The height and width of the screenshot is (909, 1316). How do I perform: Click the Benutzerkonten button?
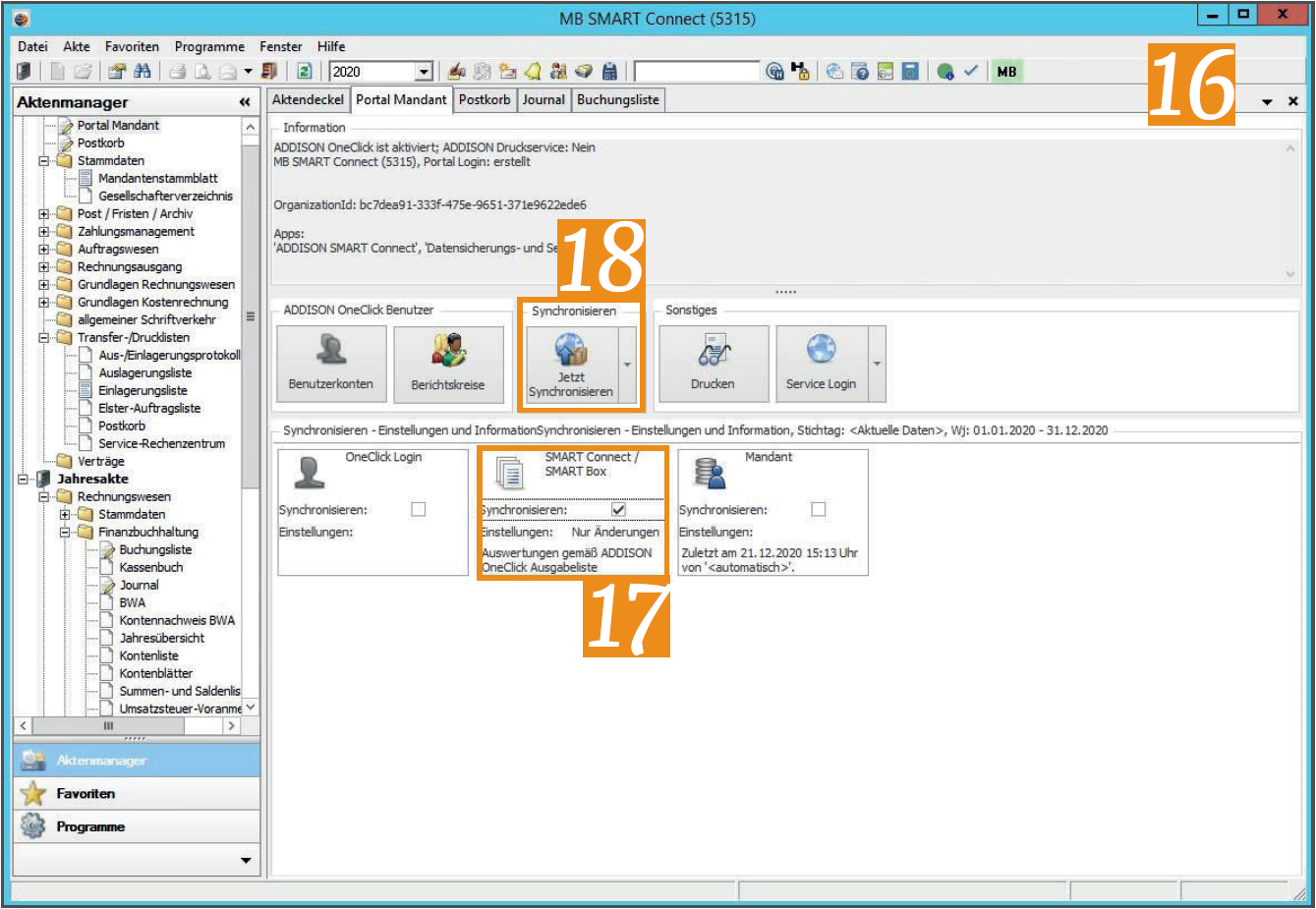[x=331, y=365]
